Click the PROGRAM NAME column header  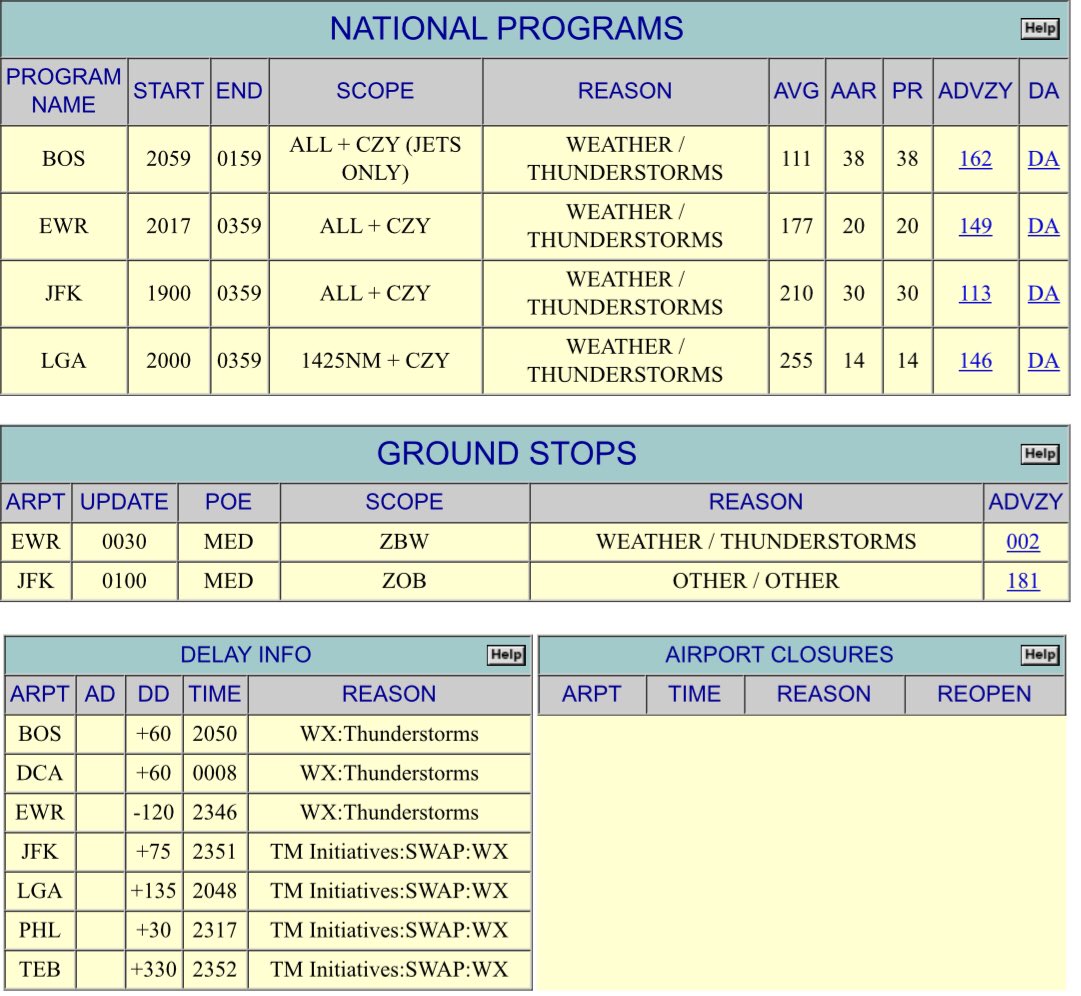64,91
